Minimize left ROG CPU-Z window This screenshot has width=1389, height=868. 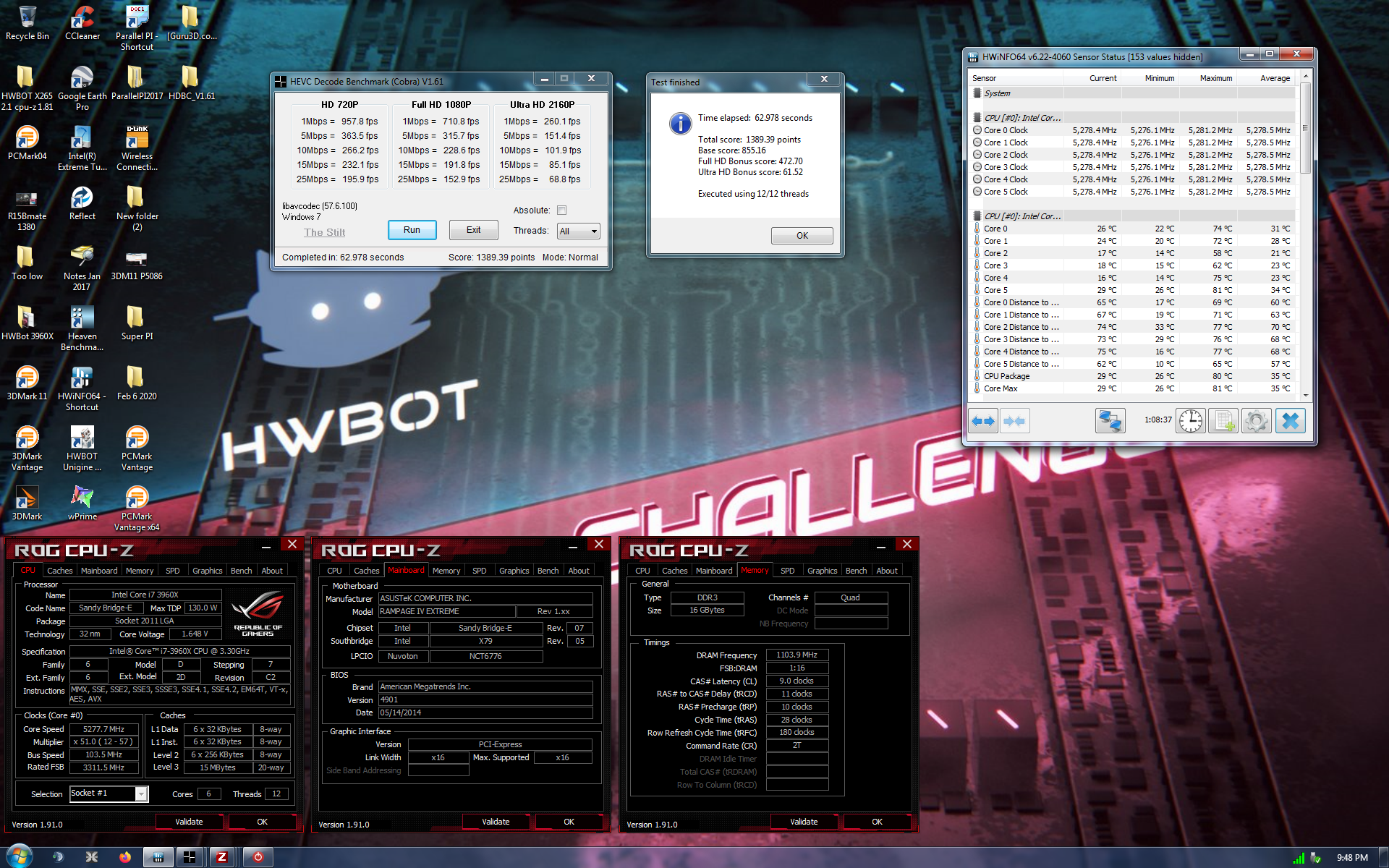click(x=266, y=548)
